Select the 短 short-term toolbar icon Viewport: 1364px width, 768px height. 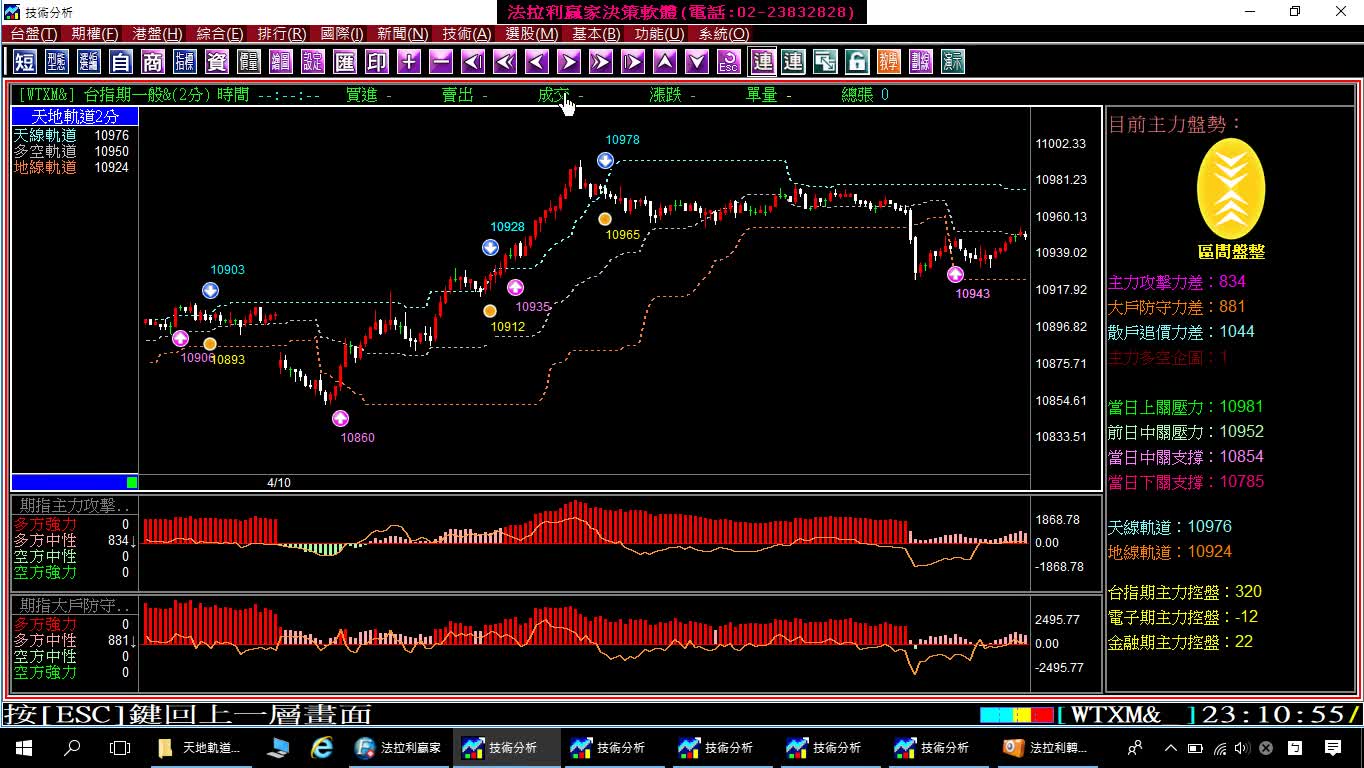[x=25, y=62]
